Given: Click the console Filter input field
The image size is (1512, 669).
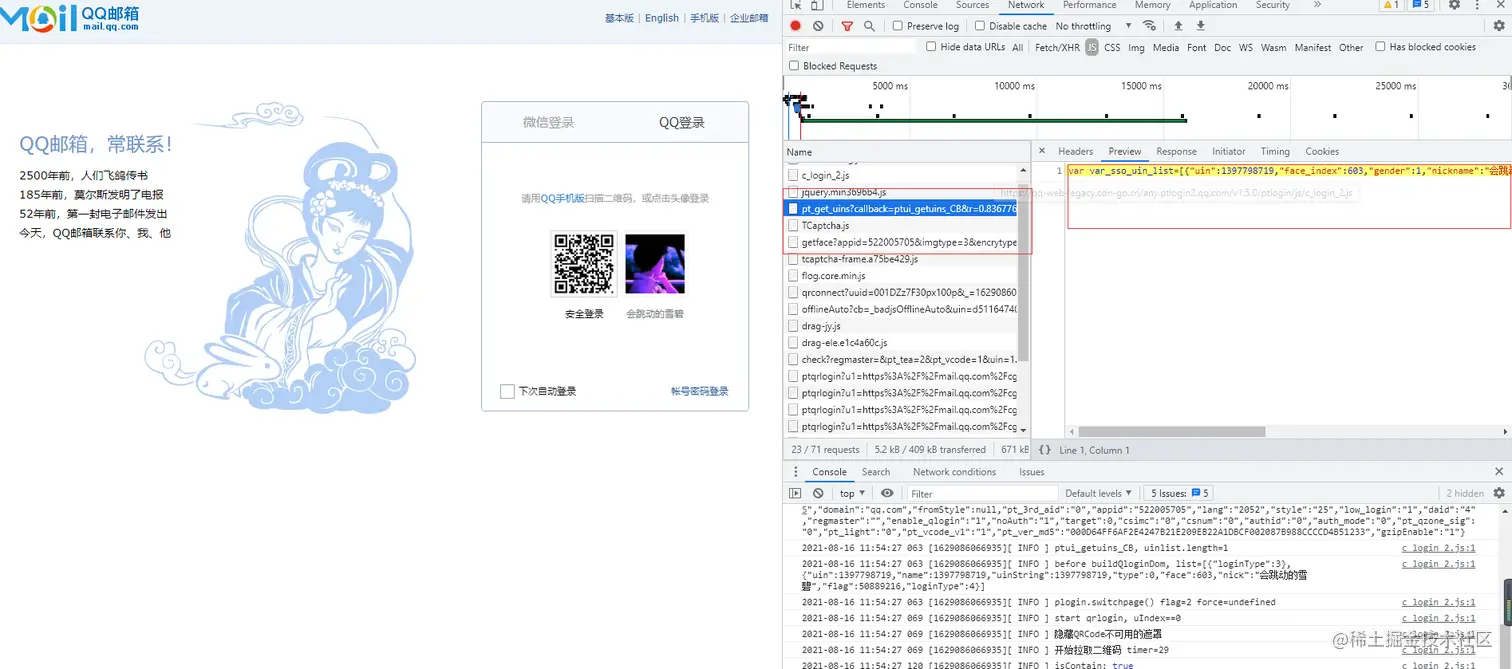Looking at the screenshot, I should click(x=982, y=493).
